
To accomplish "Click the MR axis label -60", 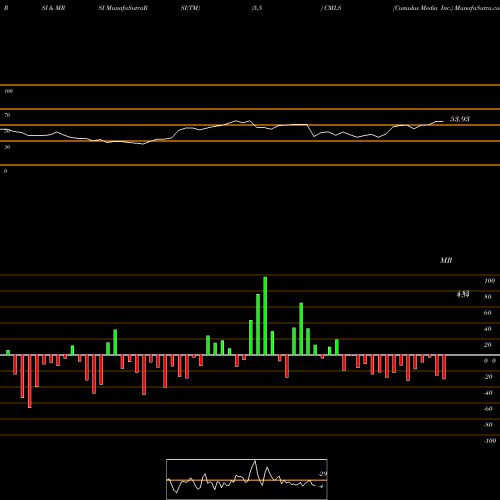I will click(488, 409).
